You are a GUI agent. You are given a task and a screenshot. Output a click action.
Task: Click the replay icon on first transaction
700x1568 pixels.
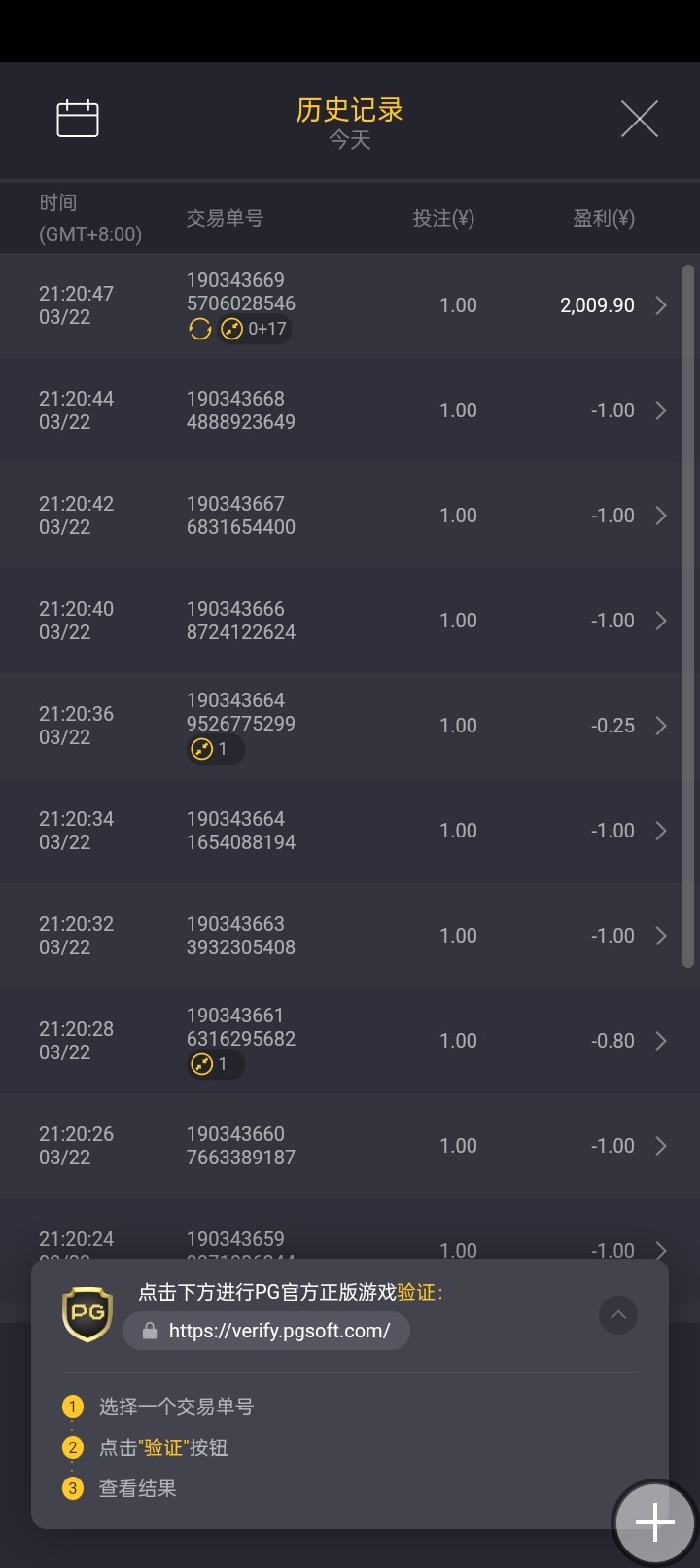(x=200, y=329)
